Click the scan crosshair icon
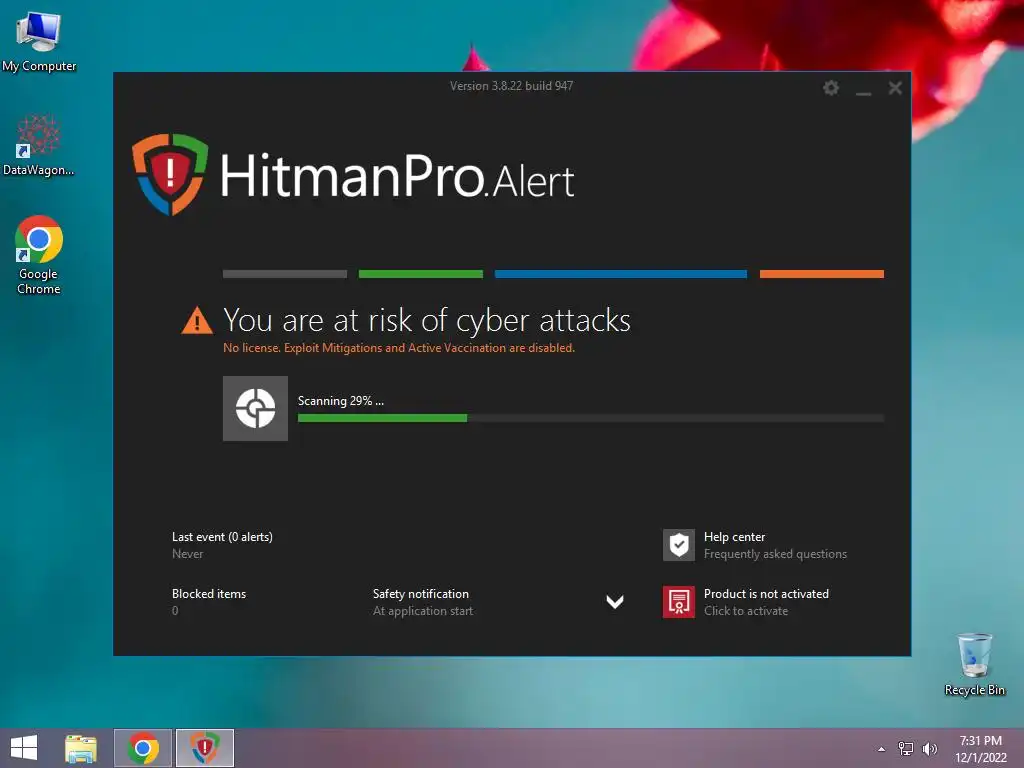This screenshot has height=768, width=1024. (255, 408)
